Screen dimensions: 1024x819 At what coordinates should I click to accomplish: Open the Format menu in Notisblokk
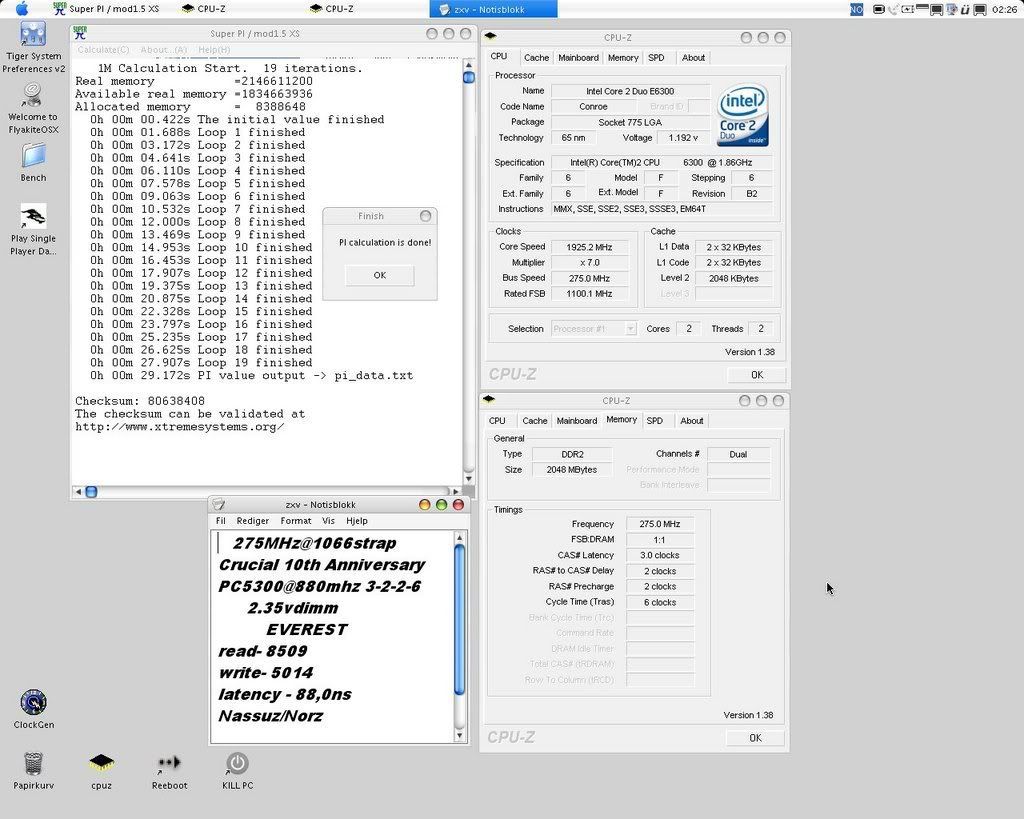[x=296, y=521]
